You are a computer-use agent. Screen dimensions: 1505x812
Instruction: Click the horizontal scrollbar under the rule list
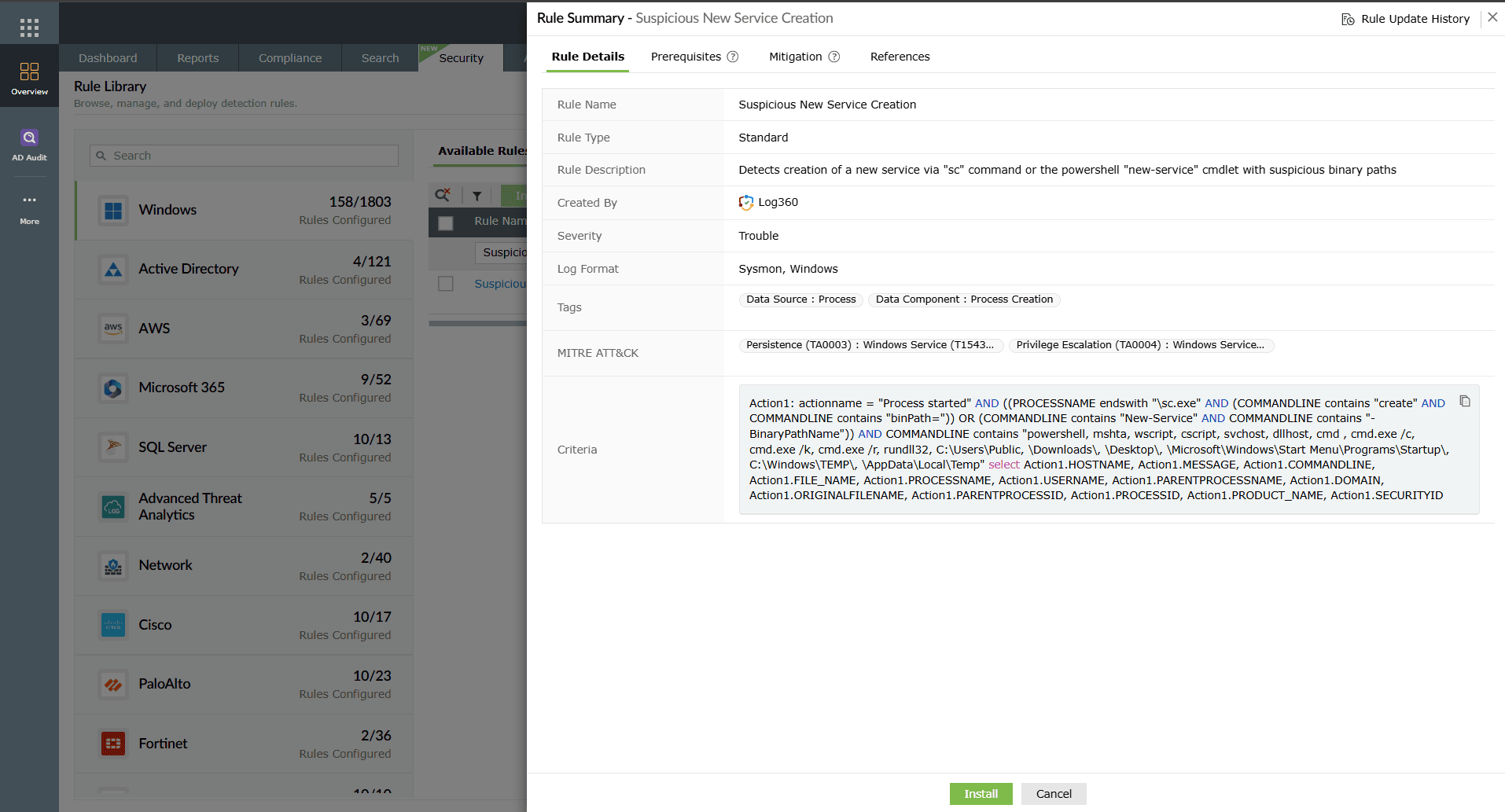pos(477,323)
